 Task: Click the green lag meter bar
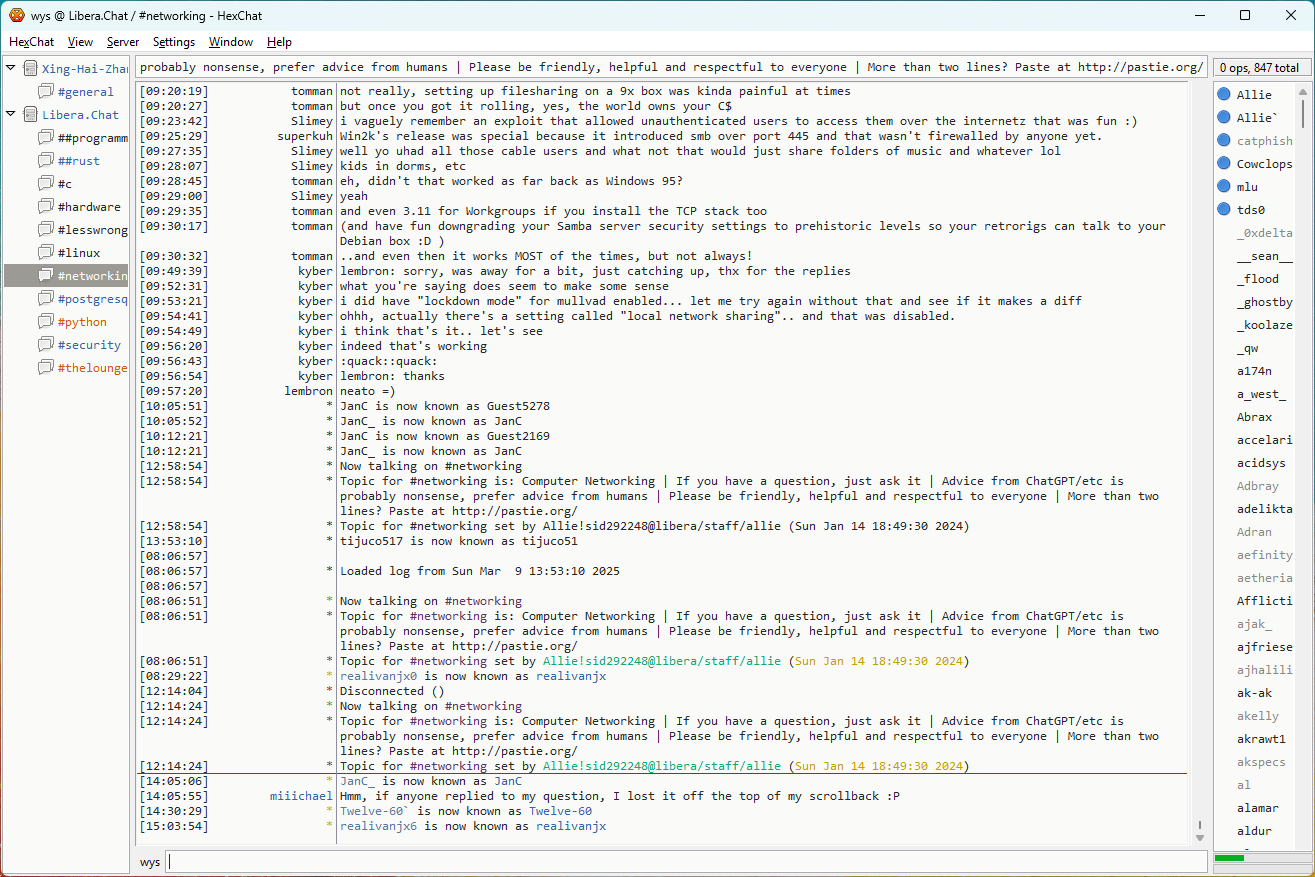click(1229, 858)
